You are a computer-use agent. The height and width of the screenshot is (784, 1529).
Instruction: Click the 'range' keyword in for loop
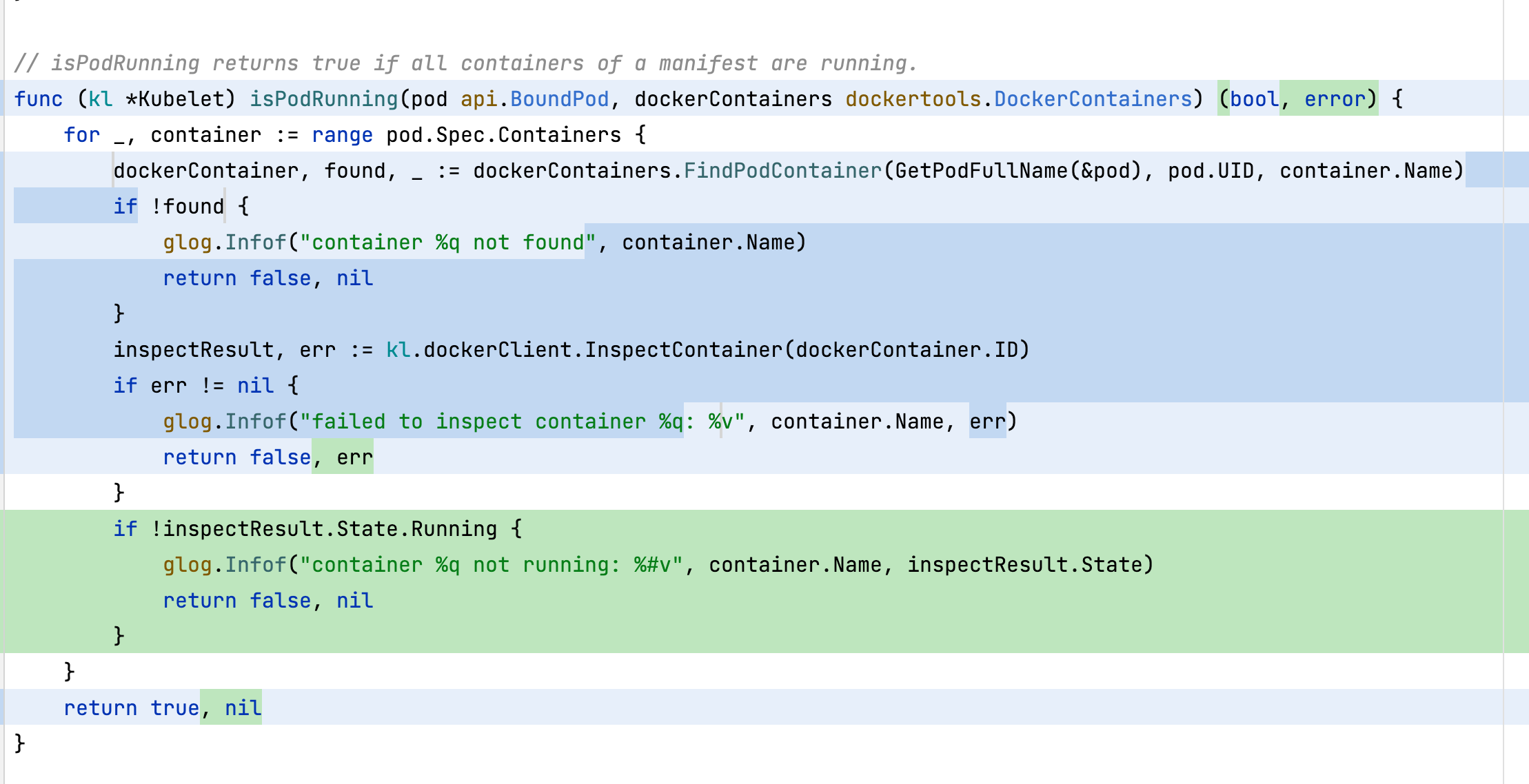coord(342,135)
